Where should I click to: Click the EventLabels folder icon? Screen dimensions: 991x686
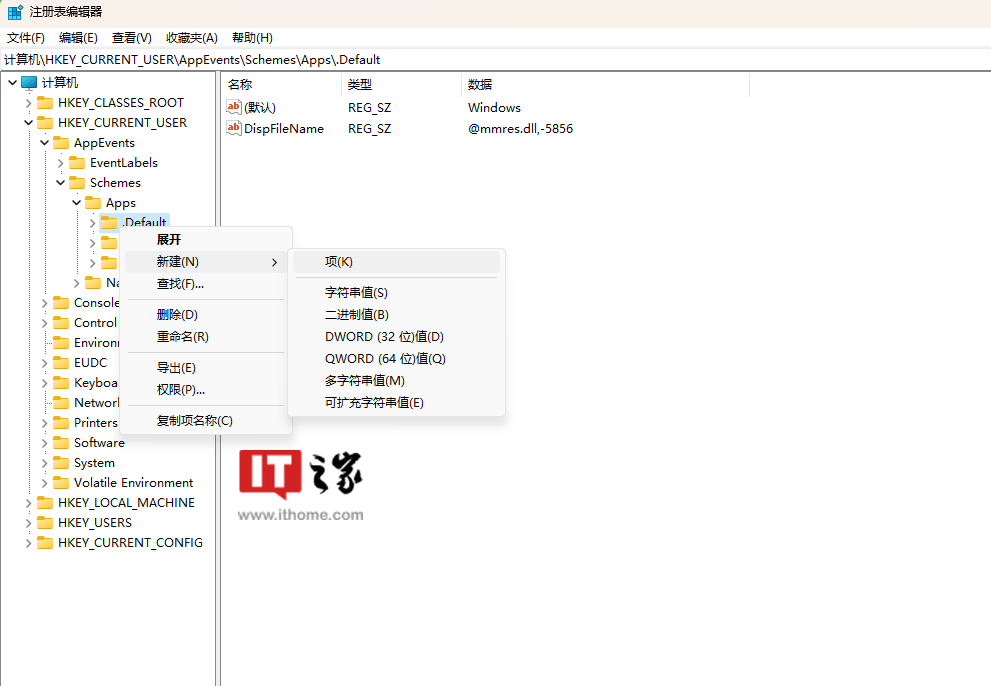[x=77, y=162]
